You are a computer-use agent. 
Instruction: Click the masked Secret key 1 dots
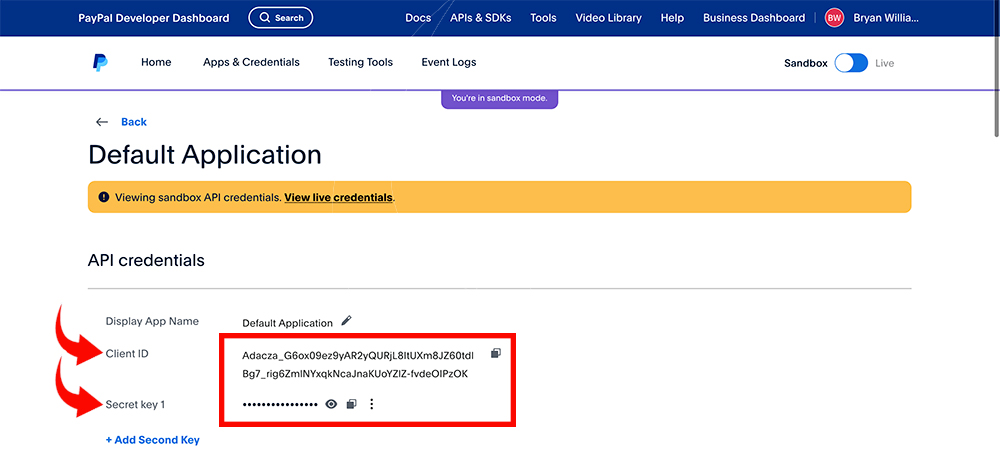tap(280, 405)
